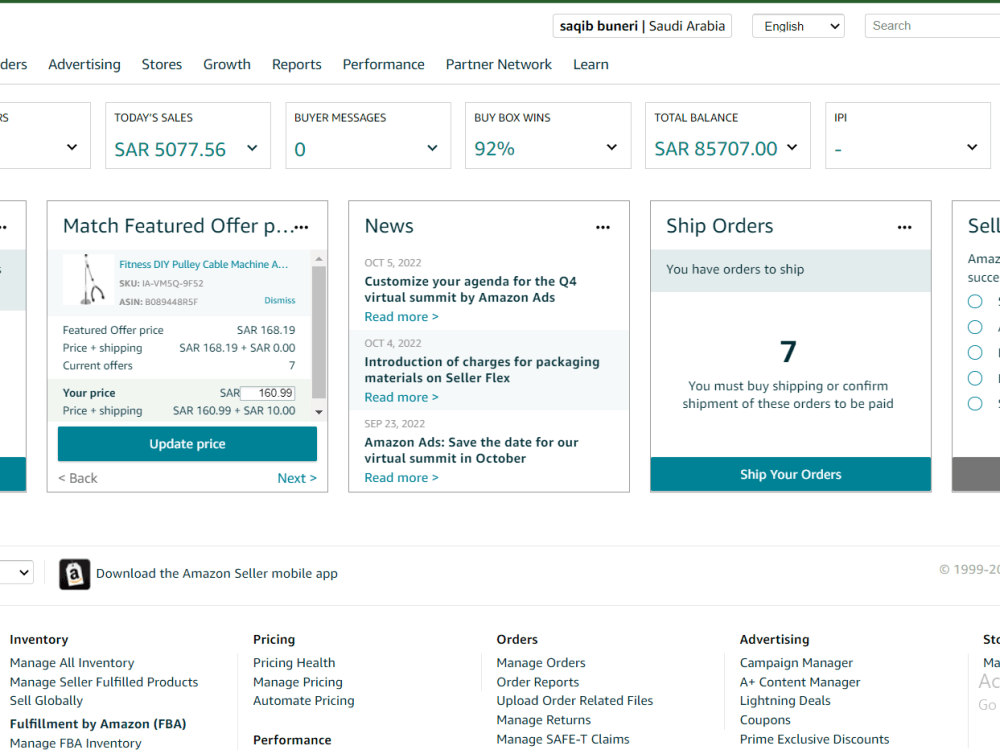The image size is (1000, 750).
Task: Open the Sell Globally footer link
Action: click(47, 700)
